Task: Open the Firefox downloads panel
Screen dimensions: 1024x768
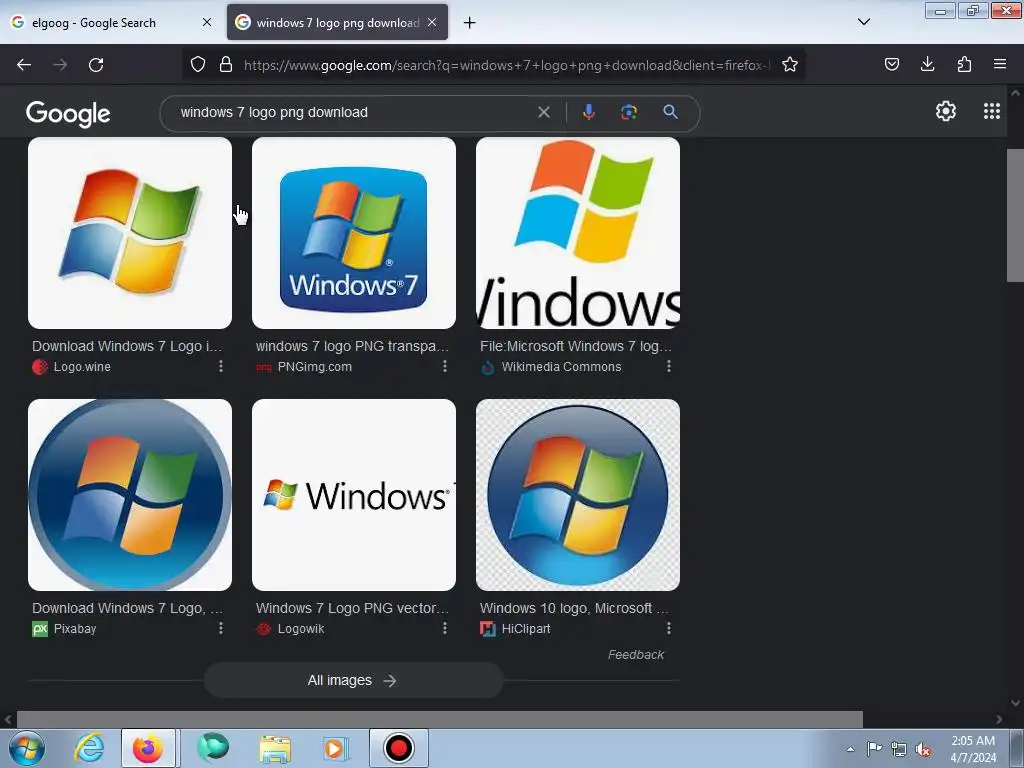Action: (927, 64)
